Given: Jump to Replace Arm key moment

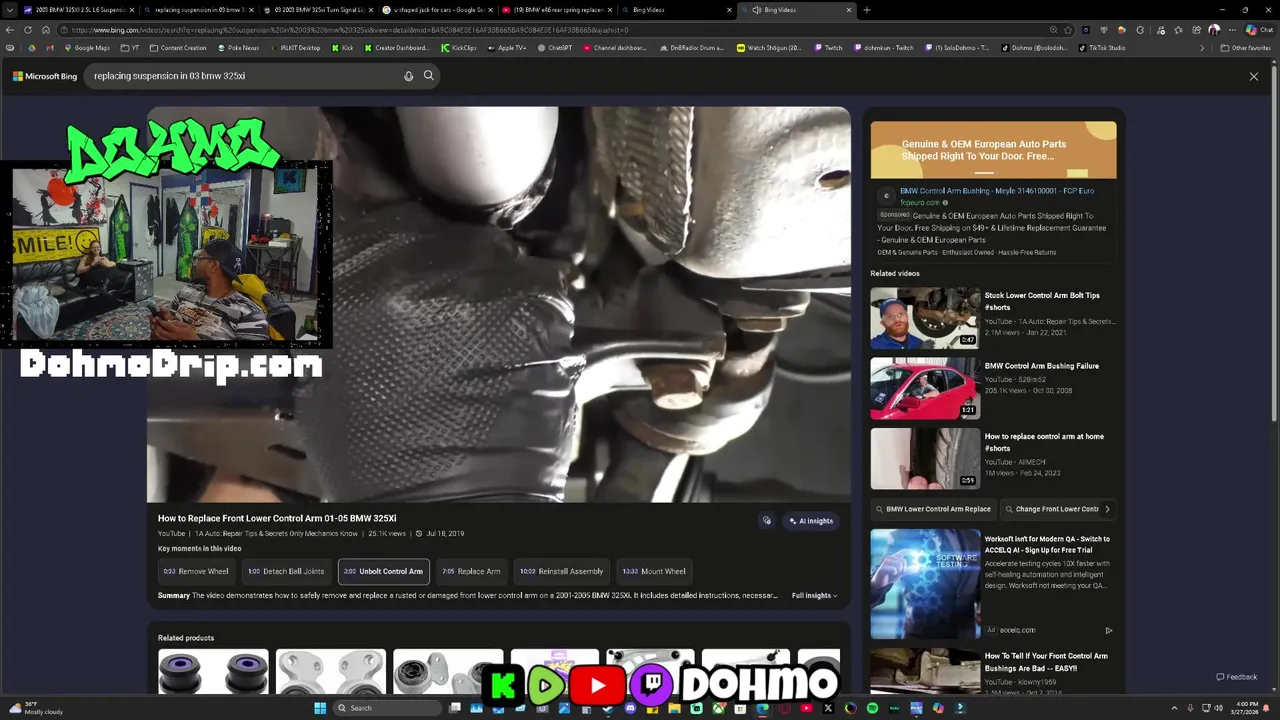Looking at the screenshot, I should pos(471,571).
